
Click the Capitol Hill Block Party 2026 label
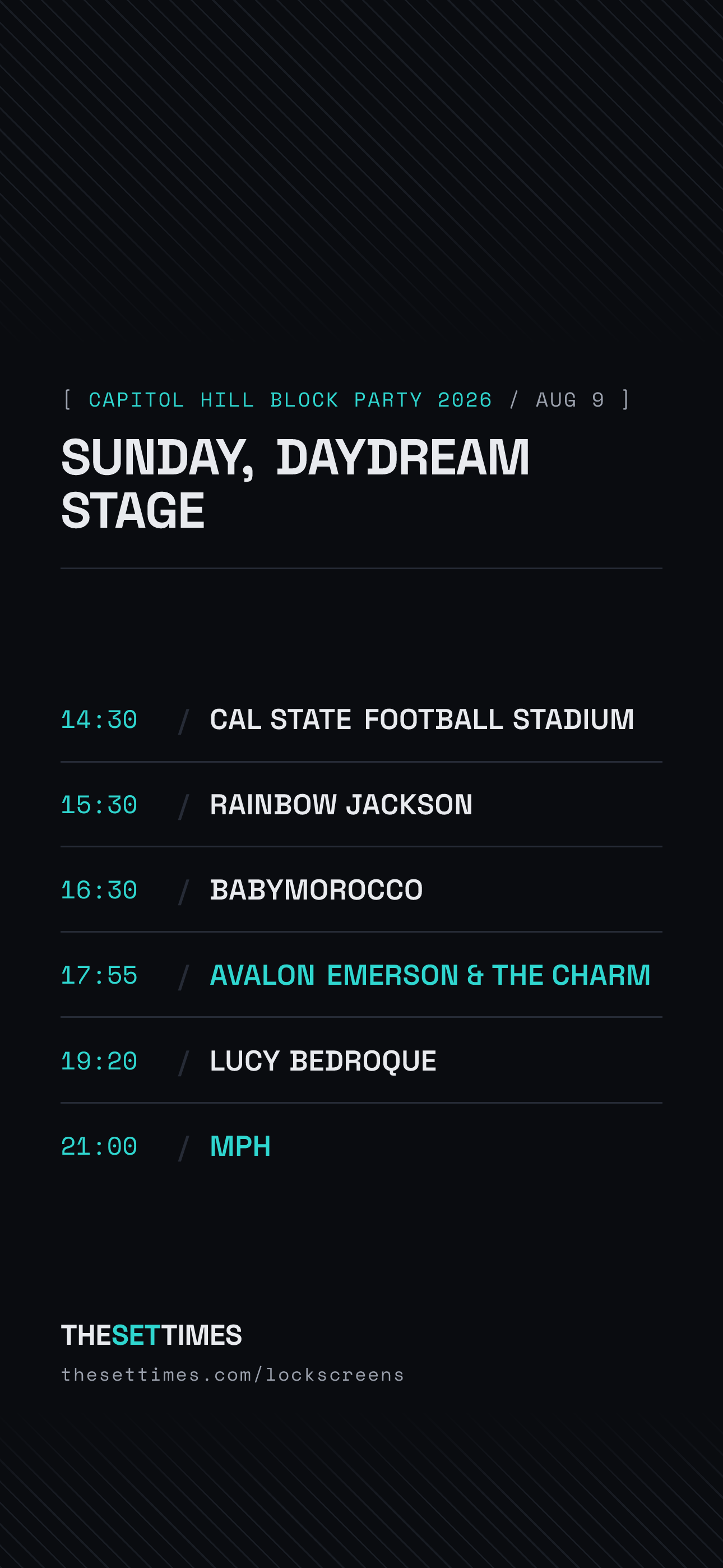click(290, 400)
